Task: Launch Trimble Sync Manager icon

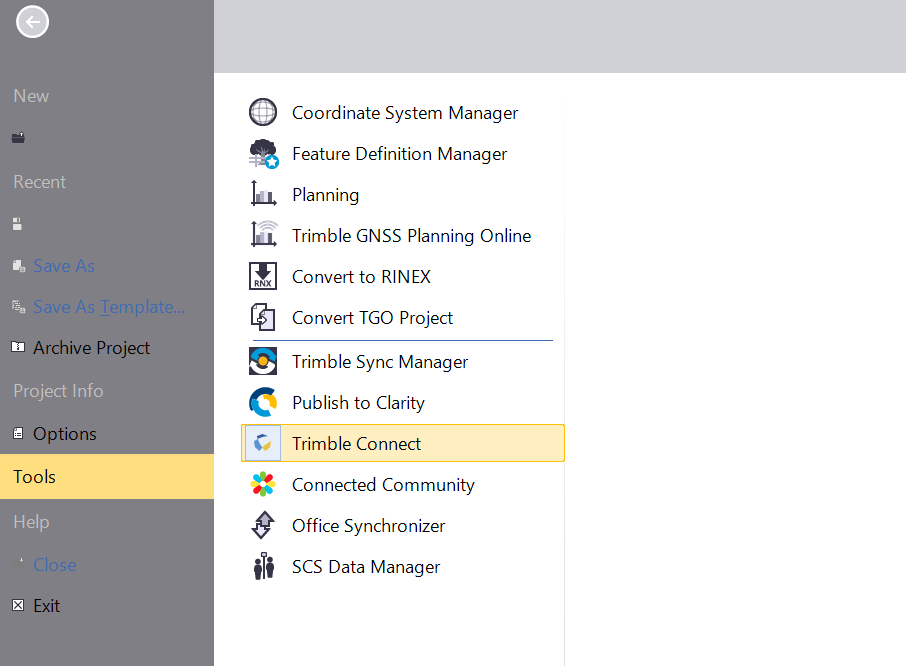Action: coord(263,362)
